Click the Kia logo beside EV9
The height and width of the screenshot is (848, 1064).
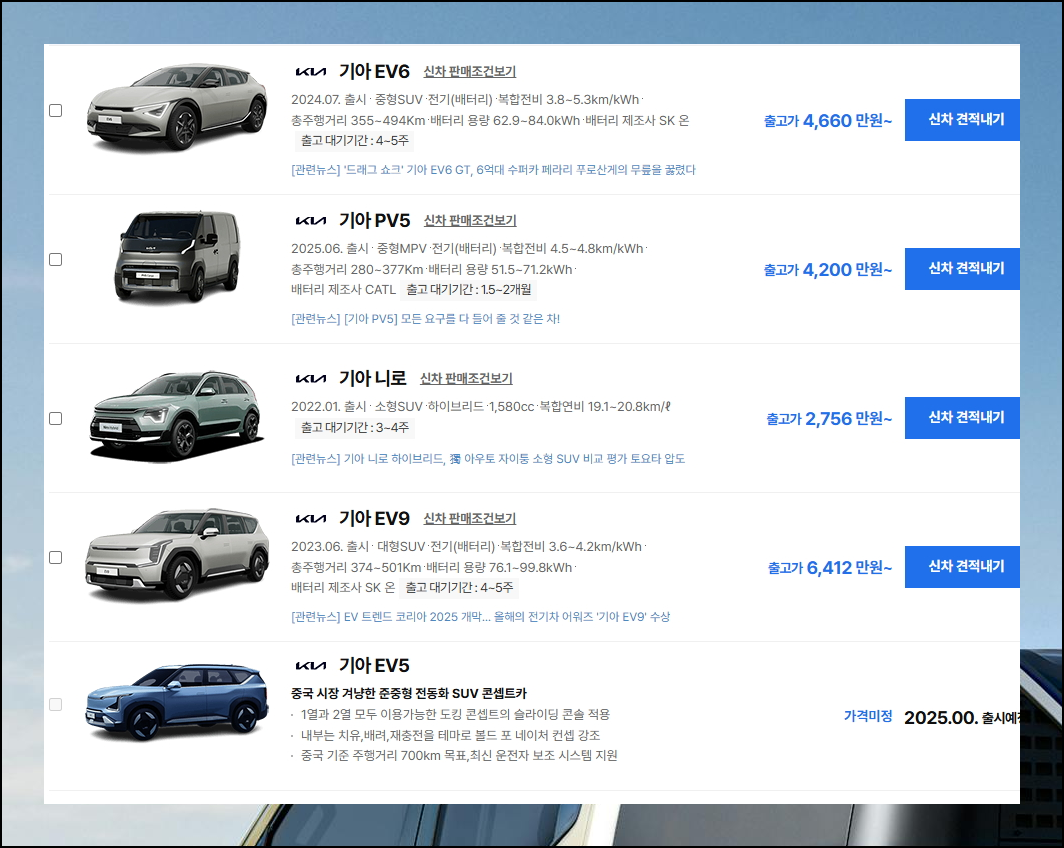click(x=311, y=519)
